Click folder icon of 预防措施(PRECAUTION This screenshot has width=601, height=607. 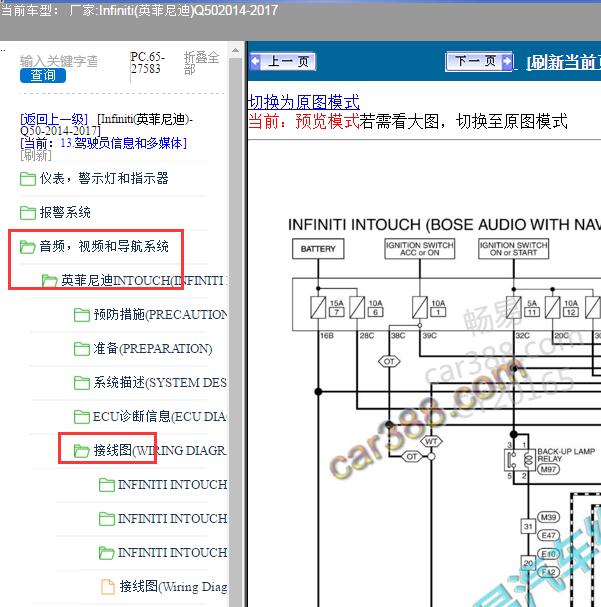(x=82, y=315)
